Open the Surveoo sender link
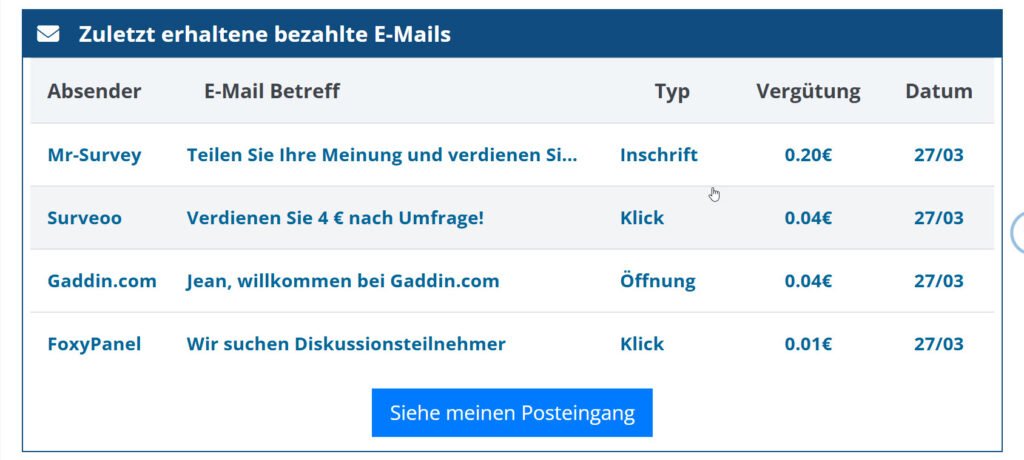Image resolution: width=1024 pixels, height=460 pixels. tap(84, 218)
